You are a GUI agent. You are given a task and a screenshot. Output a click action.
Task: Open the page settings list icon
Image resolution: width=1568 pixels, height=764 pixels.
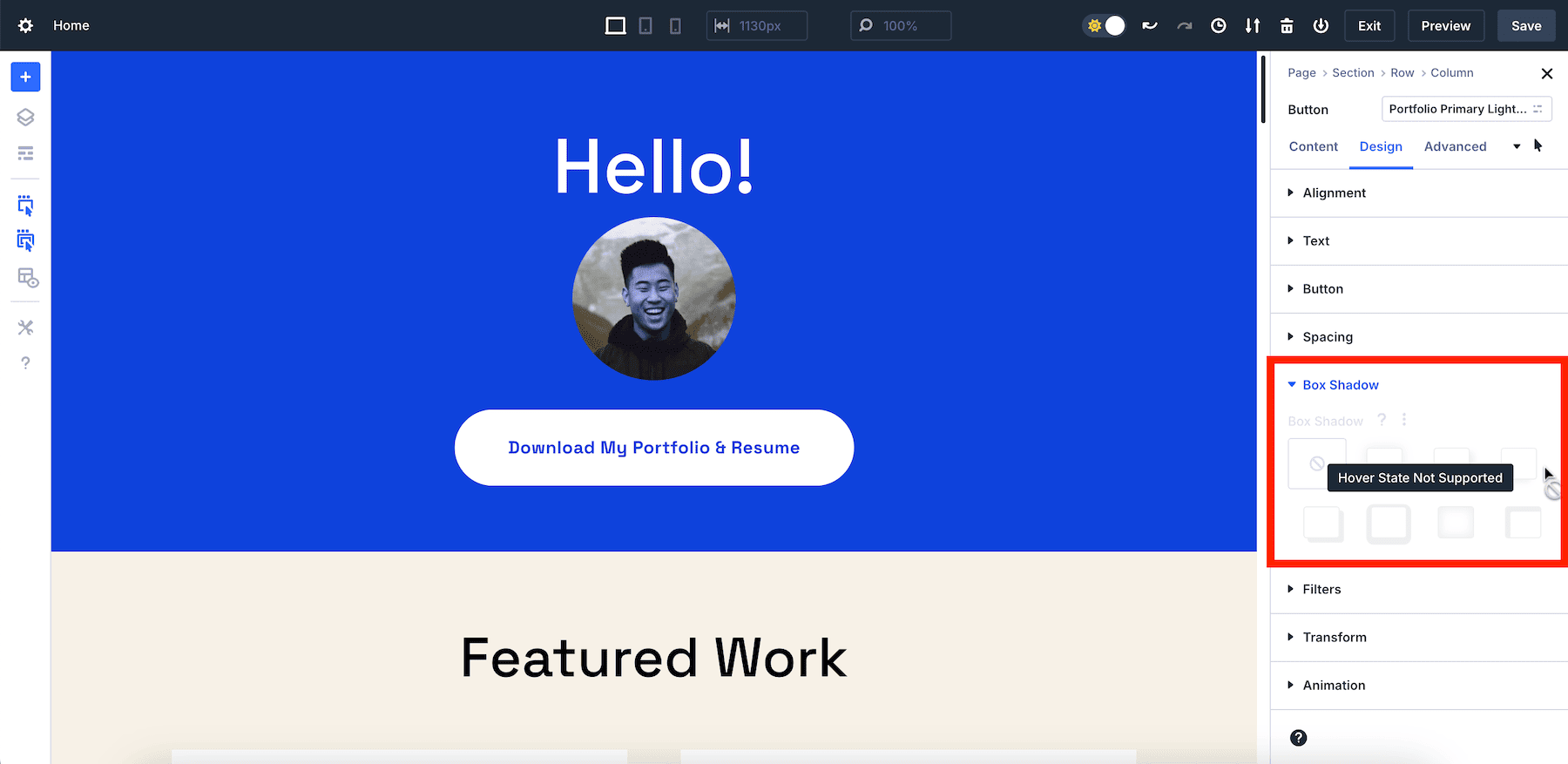pyautogui.click(x=25, y=153)
